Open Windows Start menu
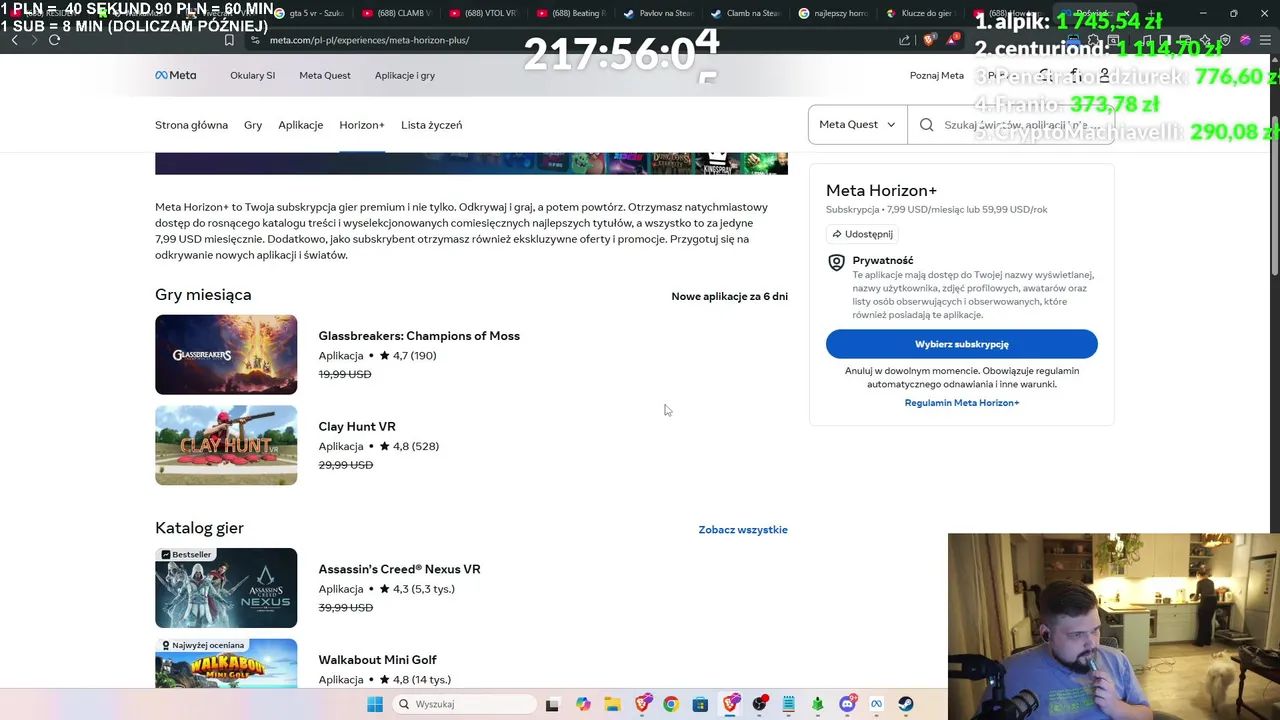This screenshot has width=1280, height=720. click(375, 704)
